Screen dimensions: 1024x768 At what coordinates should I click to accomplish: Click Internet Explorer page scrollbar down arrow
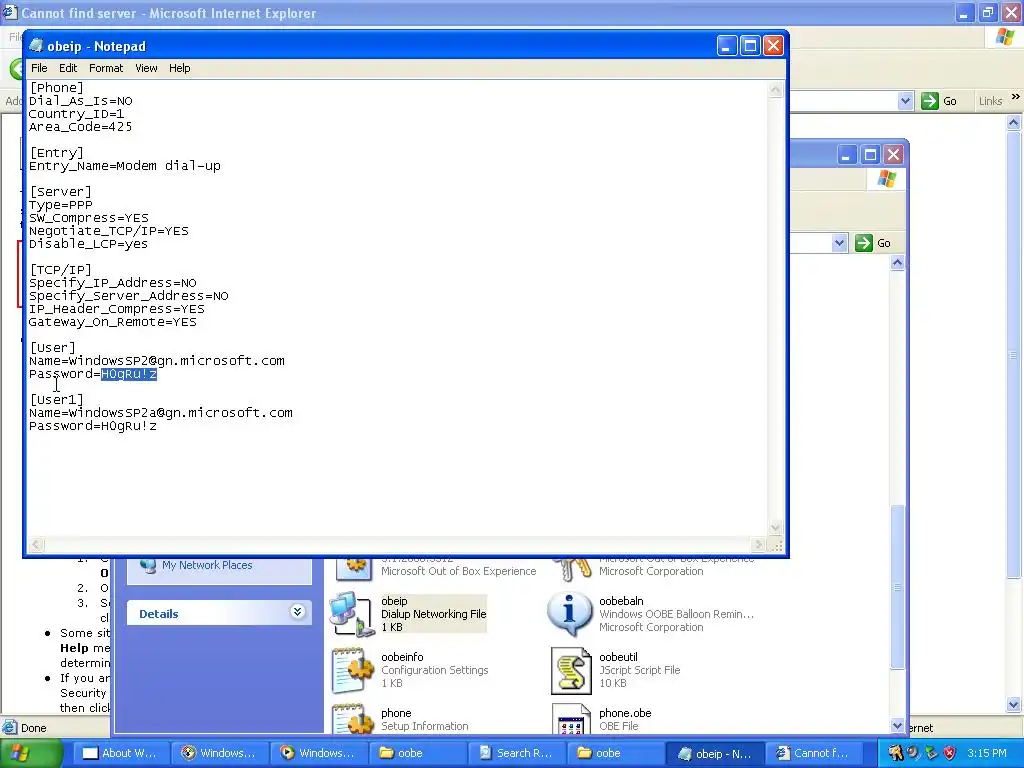click(x=1014, y=704)
